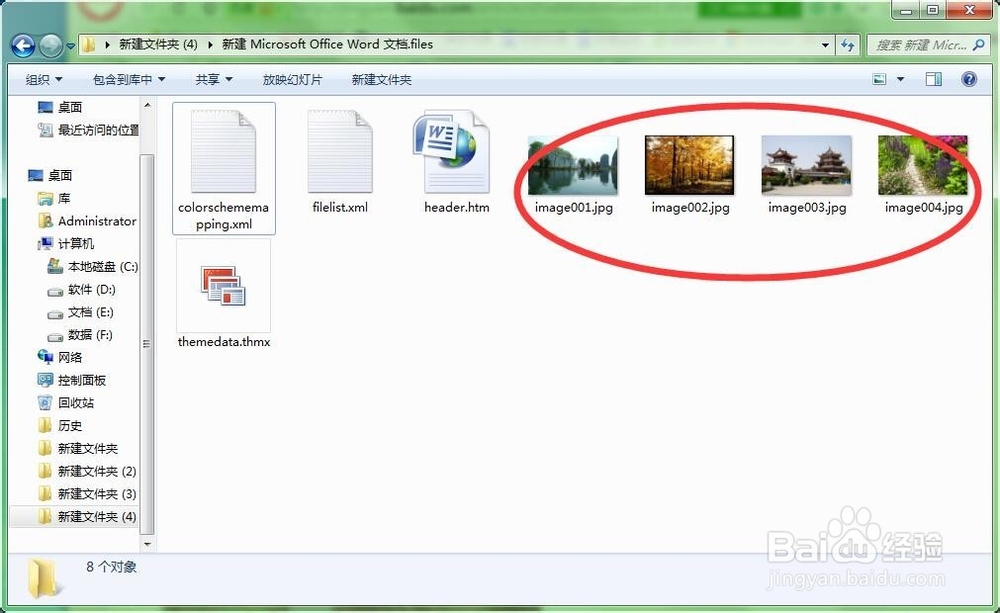This screenshot has height=613, width=1000.
Task: Close the Explorer window
Action: (x=969, y=10)
